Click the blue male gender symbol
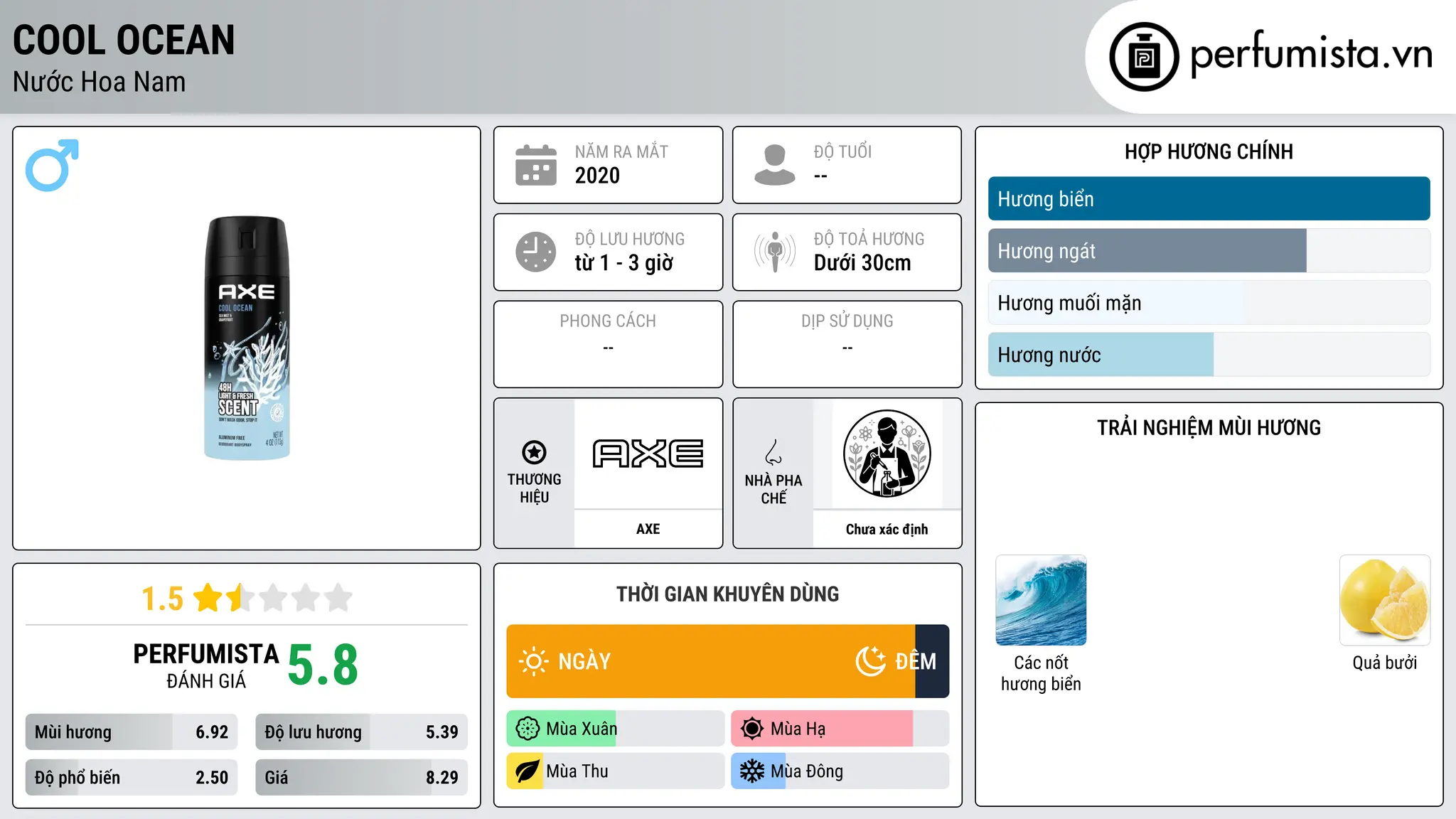 [x=52, y=165]
